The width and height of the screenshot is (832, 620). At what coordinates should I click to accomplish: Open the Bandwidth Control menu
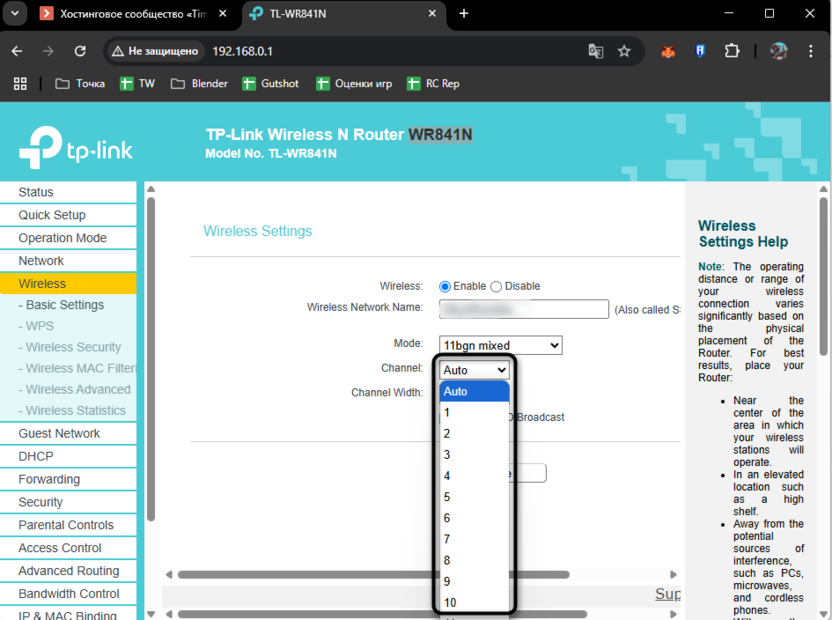pos(68,593)
